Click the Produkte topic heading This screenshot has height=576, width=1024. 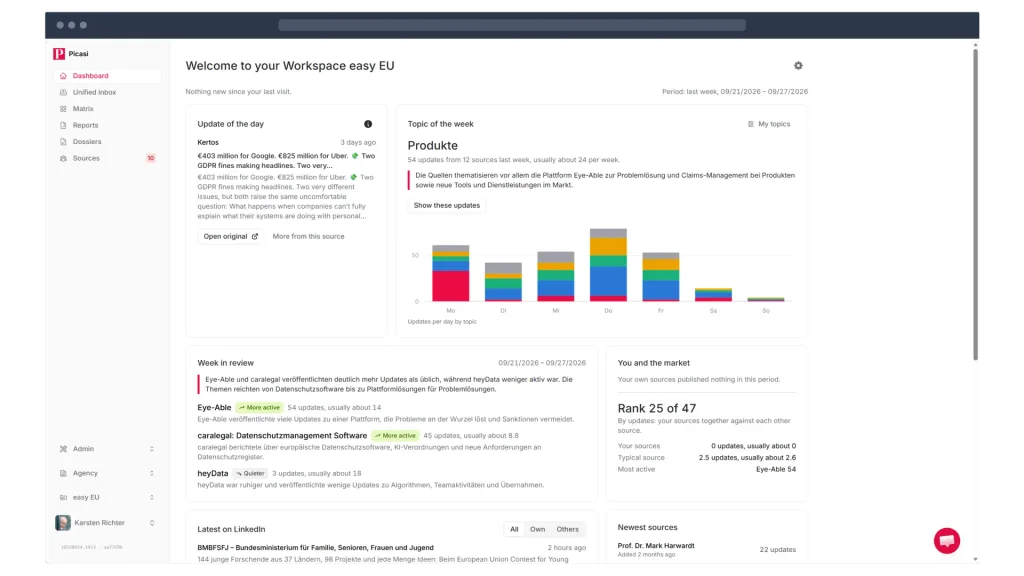(x=432, y=146)
